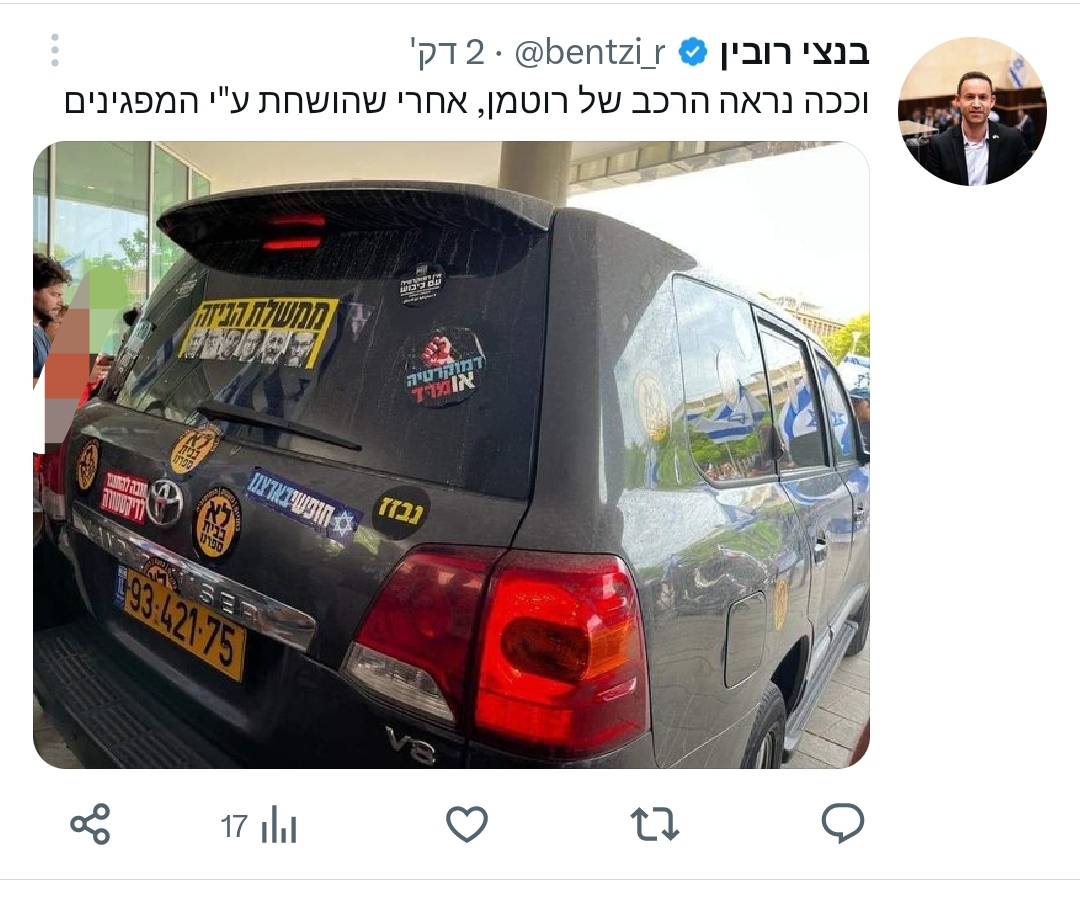
Task: Open the author's profile picture
Action: click(972, 112)
